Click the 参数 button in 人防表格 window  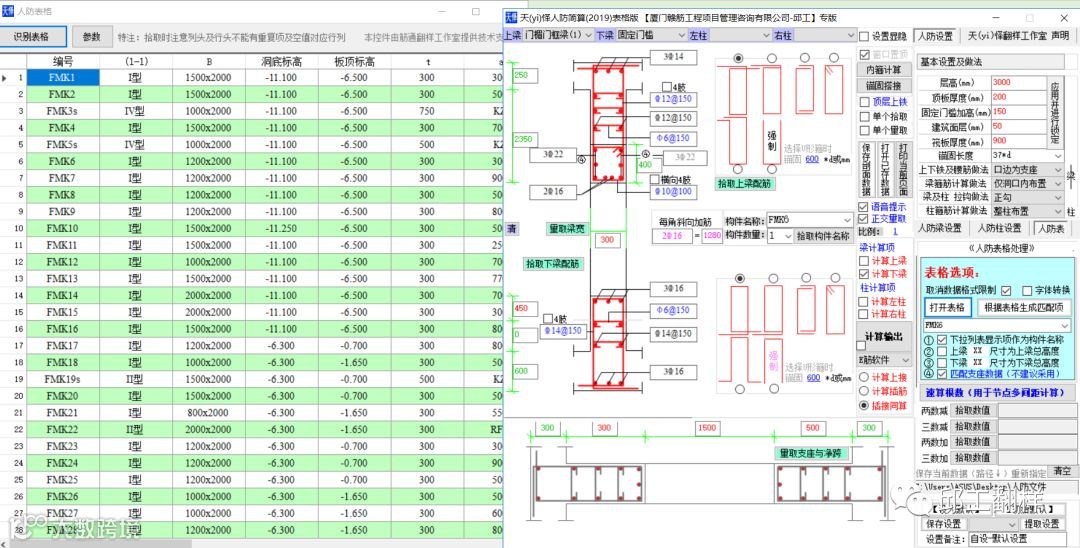click(x=92, y=37)
